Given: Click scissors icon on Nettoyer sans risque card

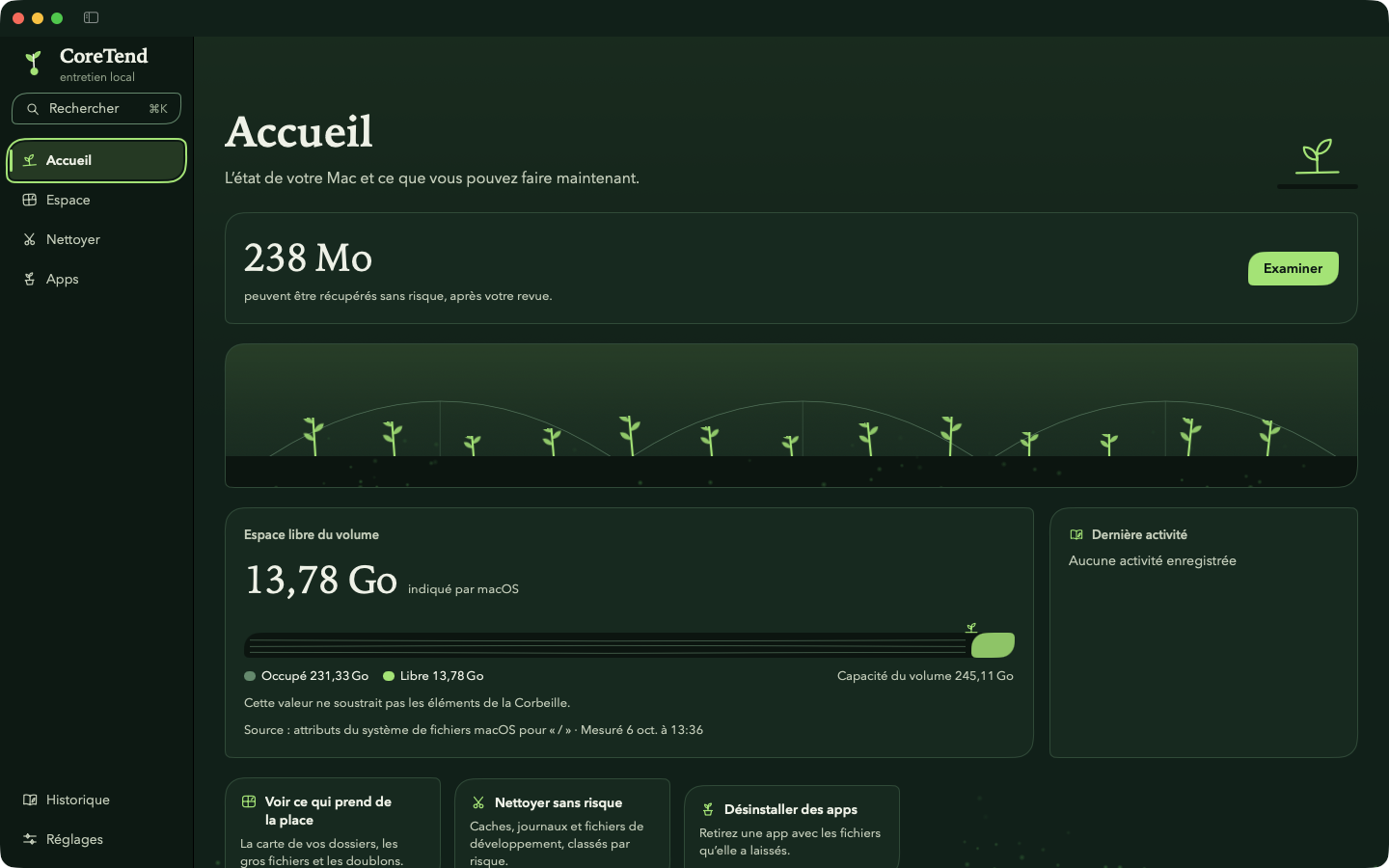Looking at the screenshot, I should (x=478, y=802).
